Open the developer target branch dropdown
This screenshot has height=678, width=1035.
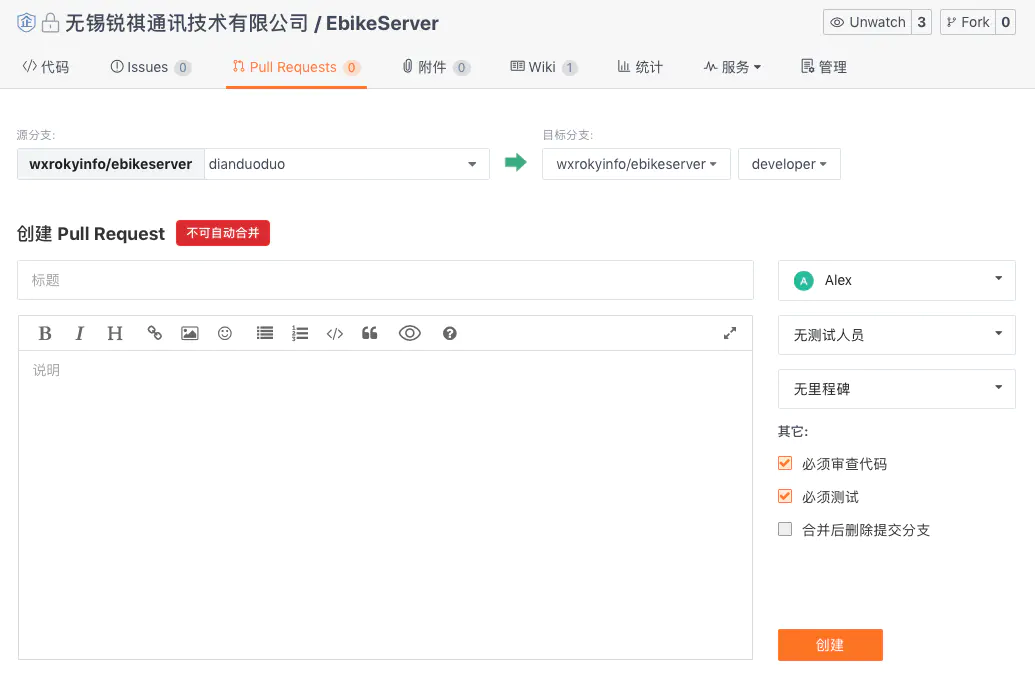pyautogui.click(x=788, y=164)
